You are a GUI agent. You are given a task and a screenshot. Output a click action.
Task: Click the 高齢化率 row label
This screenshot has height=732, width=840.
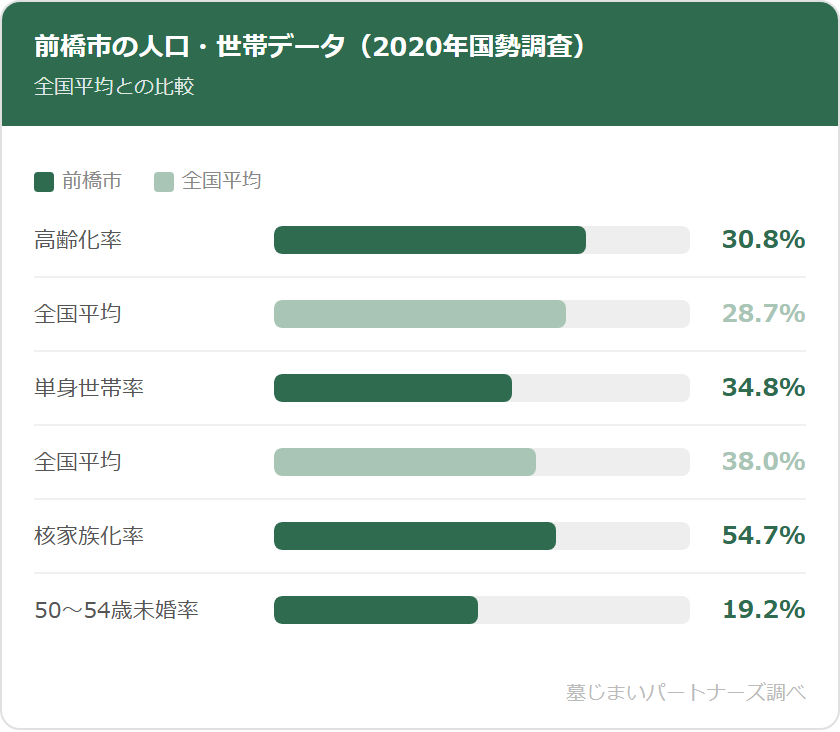click(x=78, y=240)
